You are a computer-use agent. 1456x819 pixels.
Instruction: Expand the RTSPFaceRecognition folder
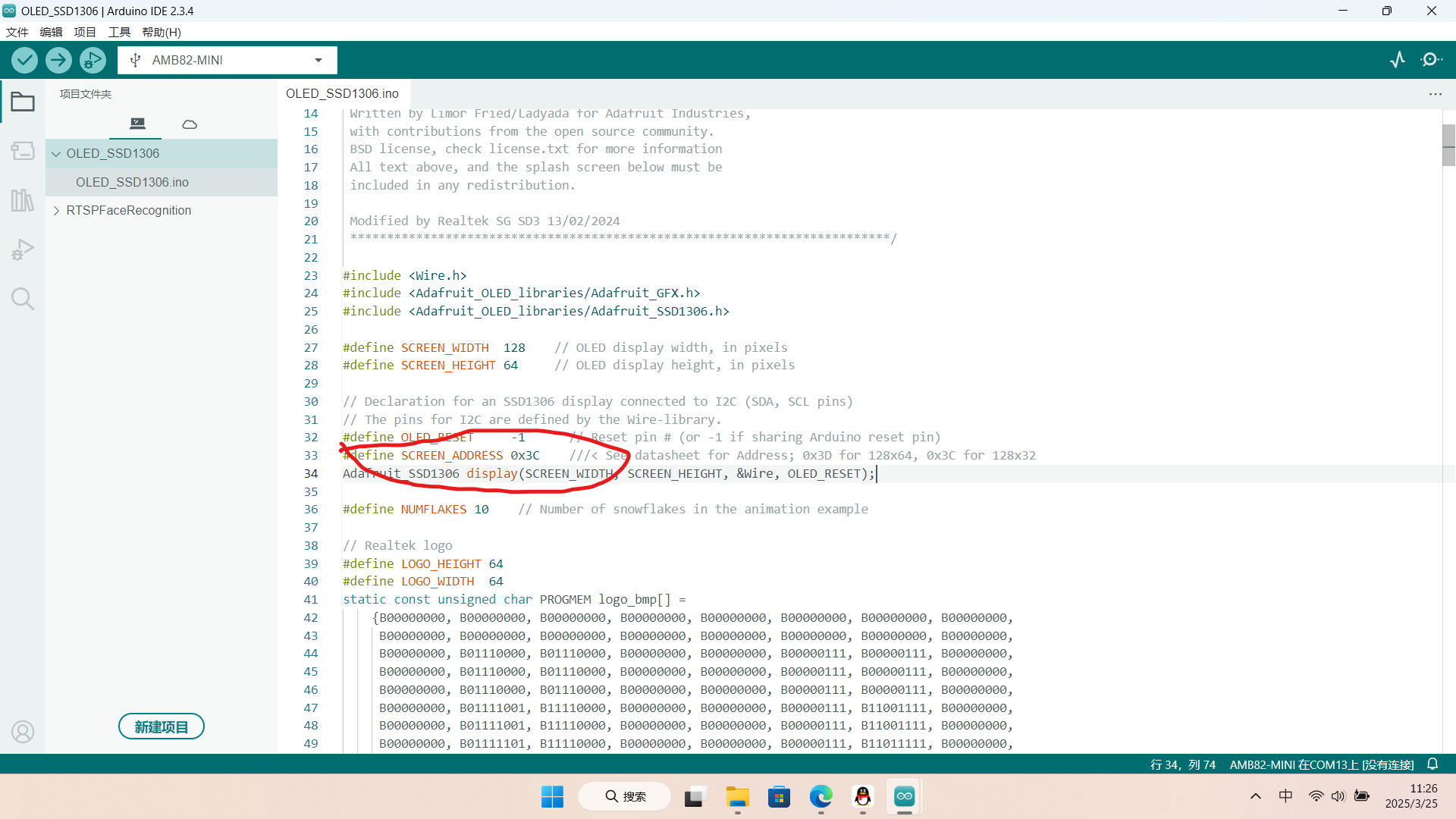56,210
